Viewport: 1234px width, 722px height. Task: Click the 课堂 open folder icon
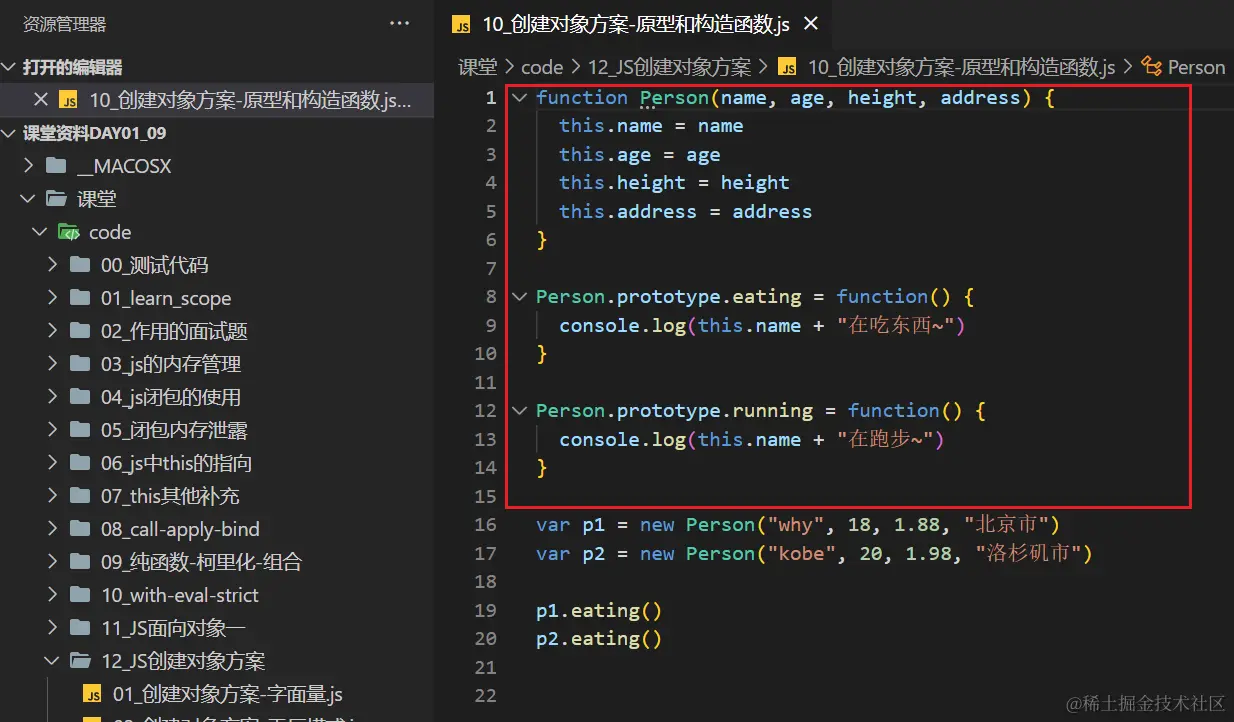pyautogui.click(x=58, y=199)
